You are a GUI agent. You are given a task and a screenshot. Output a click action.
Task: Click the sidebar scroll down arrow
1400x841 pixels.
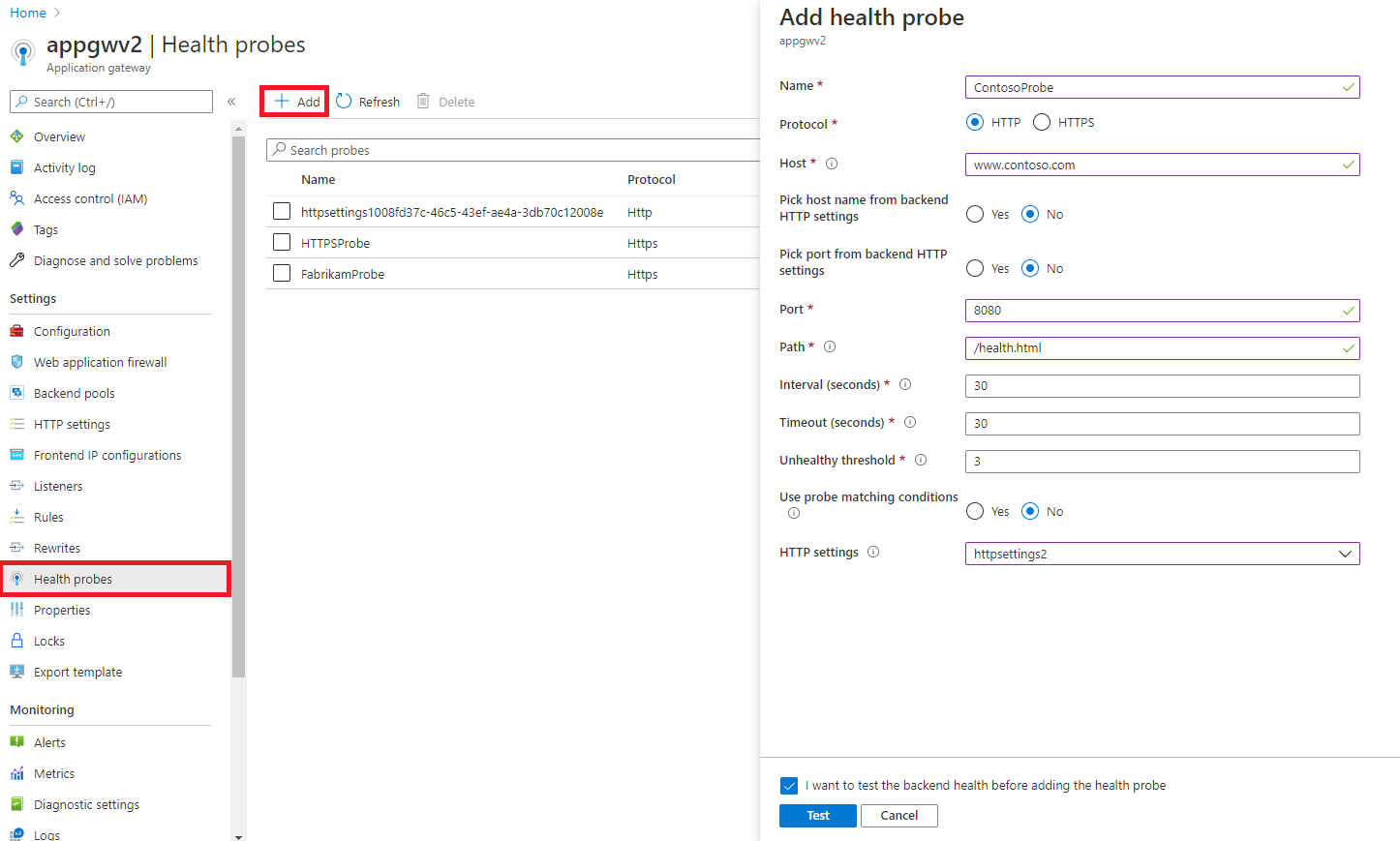[x=238, y=835]
